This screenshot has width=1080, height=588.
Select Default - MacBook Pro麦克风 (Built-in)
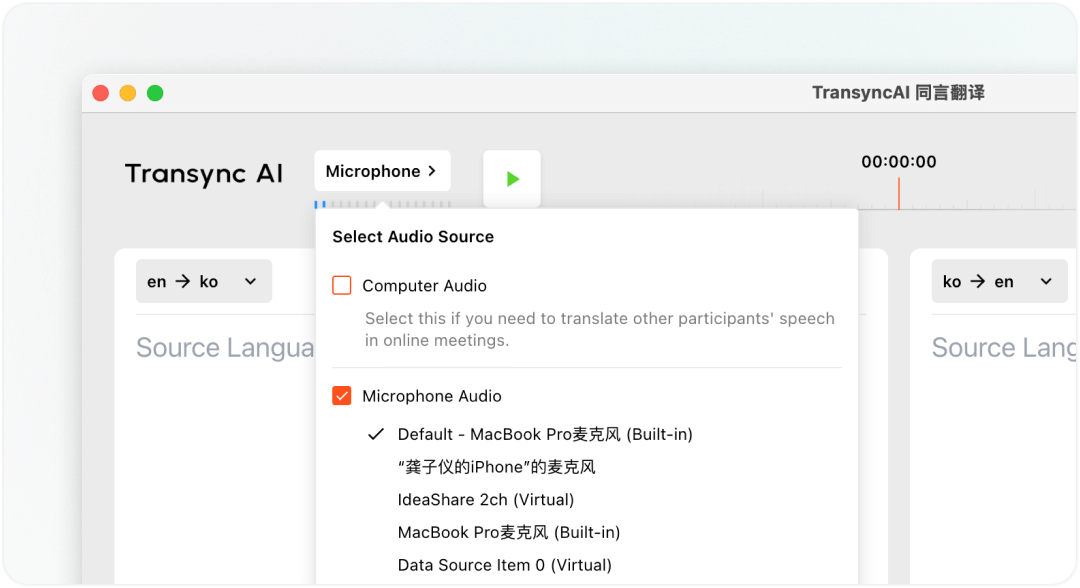545,434
